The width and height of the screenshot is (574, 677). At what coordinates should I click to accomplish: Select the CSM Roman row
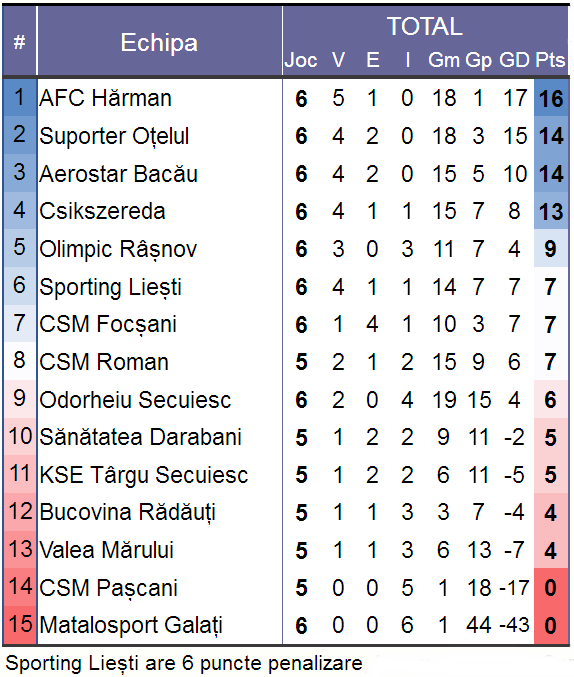286,362
